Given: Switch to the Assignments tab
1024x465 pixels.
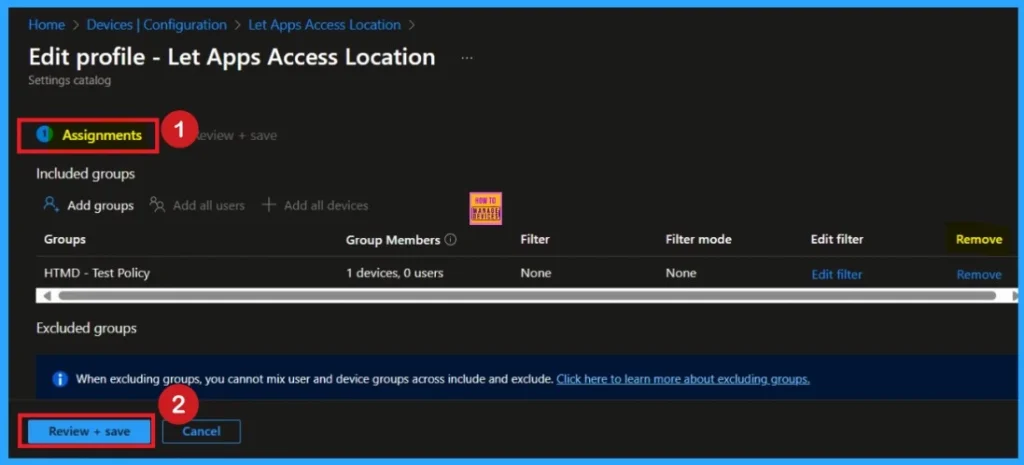Looking at the screenshot, I should point(101,135).
